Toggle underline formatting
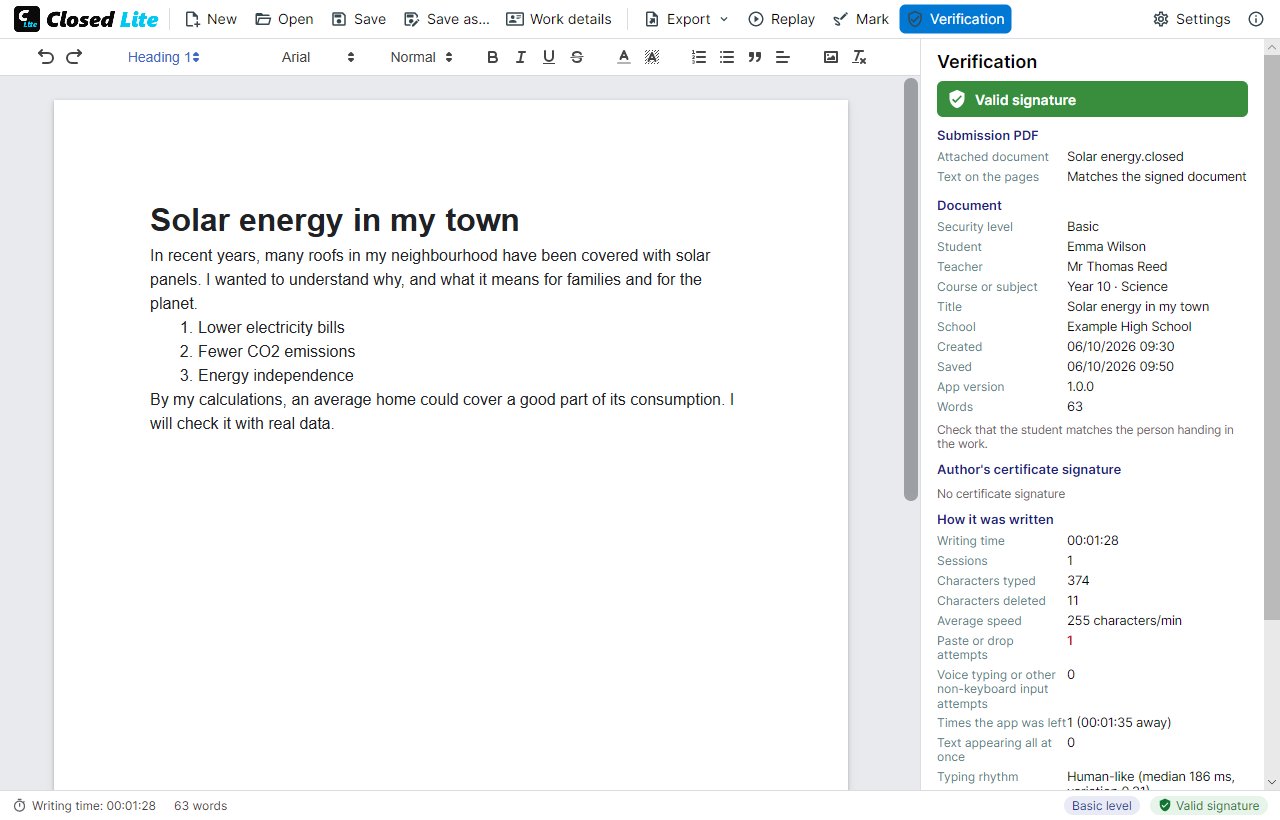Image resolution: width=1280 pixels, height=820 pixels. point(548,57)
